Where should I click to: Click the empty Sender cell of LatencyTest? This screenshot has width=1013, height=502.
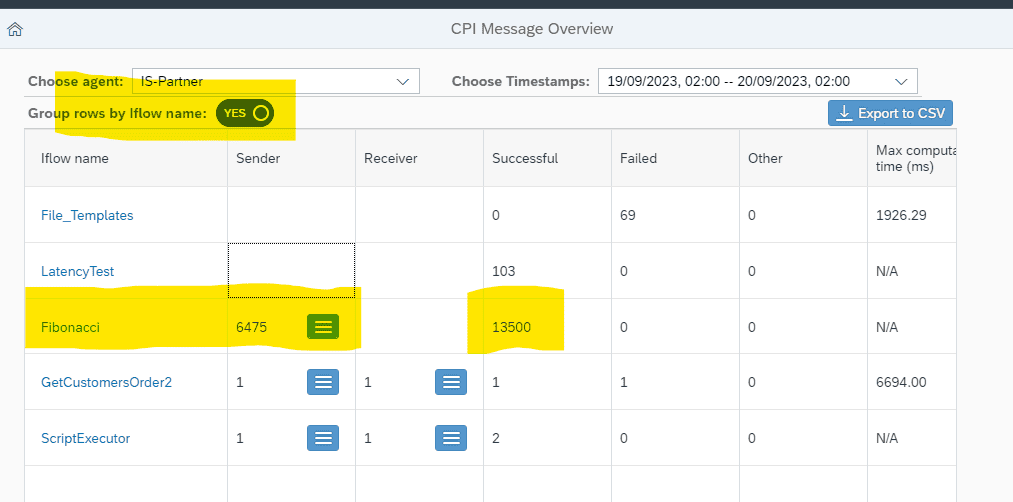tap(291, 271)
